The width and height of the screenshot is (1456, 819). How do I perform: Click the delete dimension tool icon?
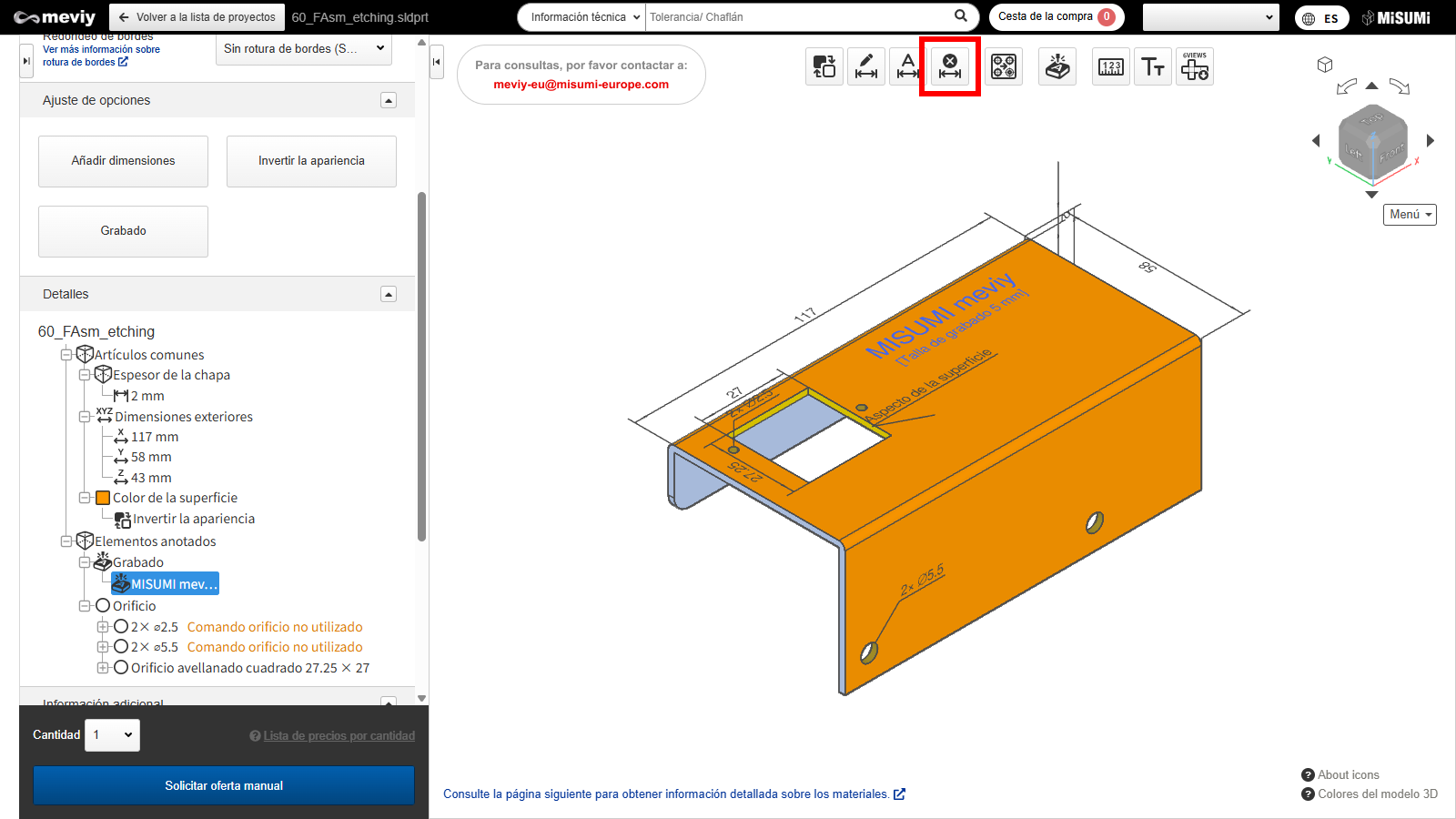click(x=949, y=66)
